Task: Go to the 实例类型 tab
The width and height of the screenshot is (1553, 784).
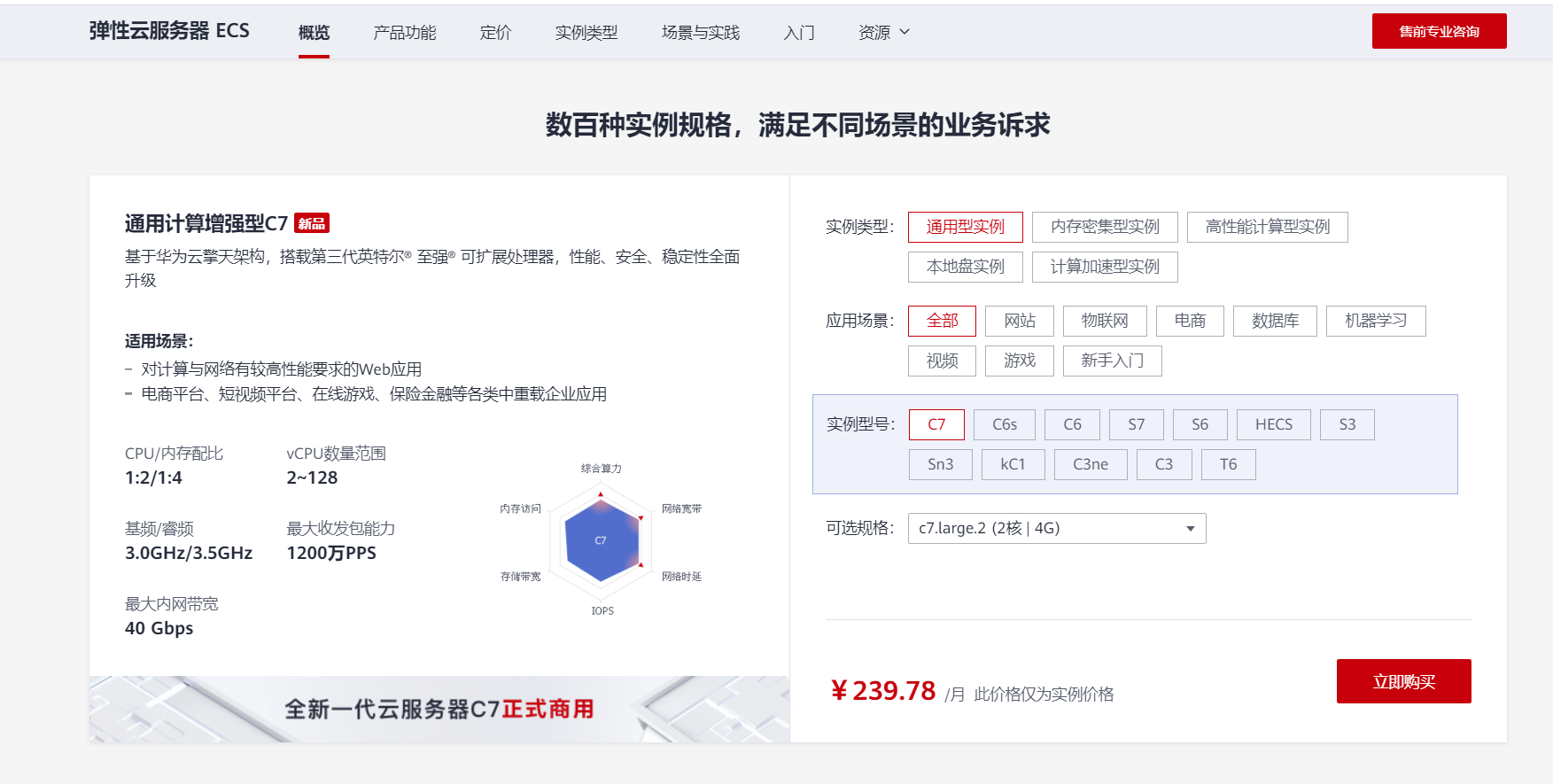Action: [586, 33]
